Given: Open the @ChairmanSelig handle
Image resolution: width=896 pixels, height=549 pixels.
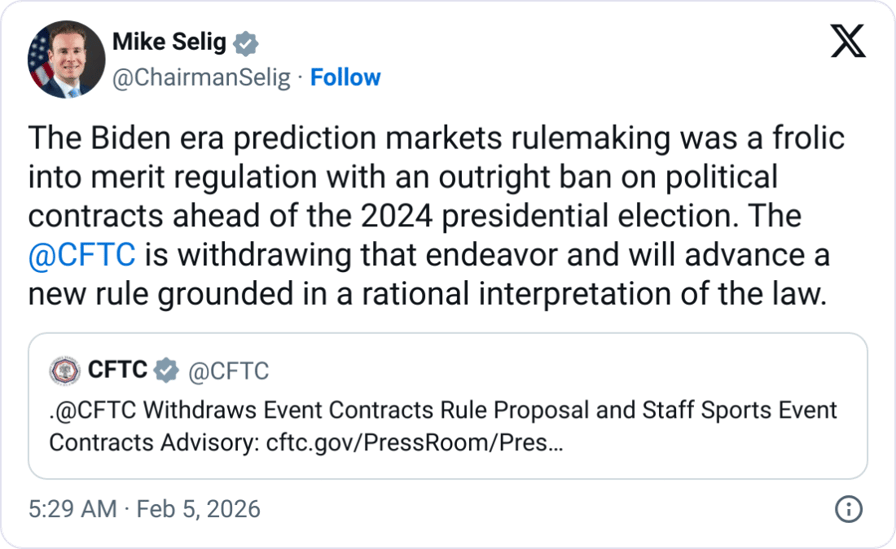Looking at the screenshot, I should tap(201, 77).
